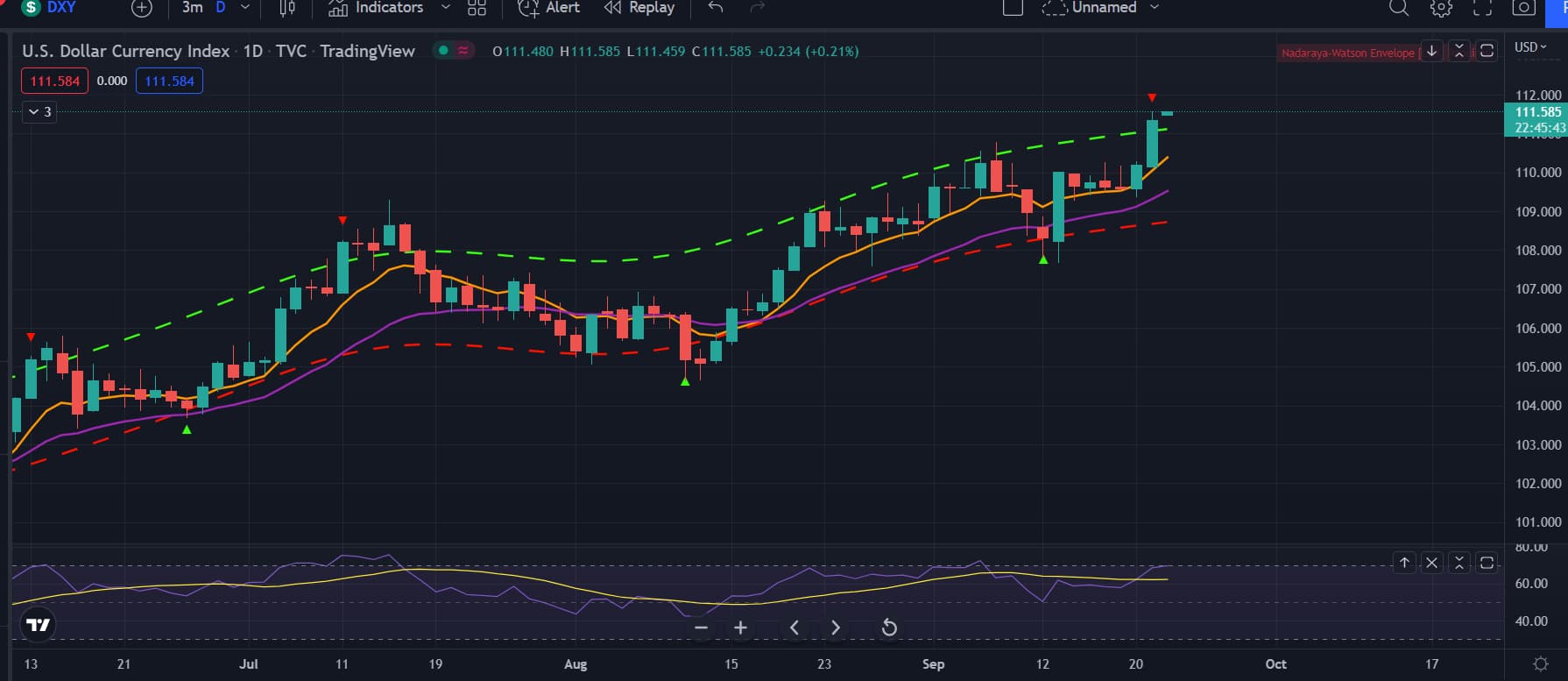The image size is (1568, 681).
Task: Expand the collapsed 3 indicators legend
Action: pos(39,112)
